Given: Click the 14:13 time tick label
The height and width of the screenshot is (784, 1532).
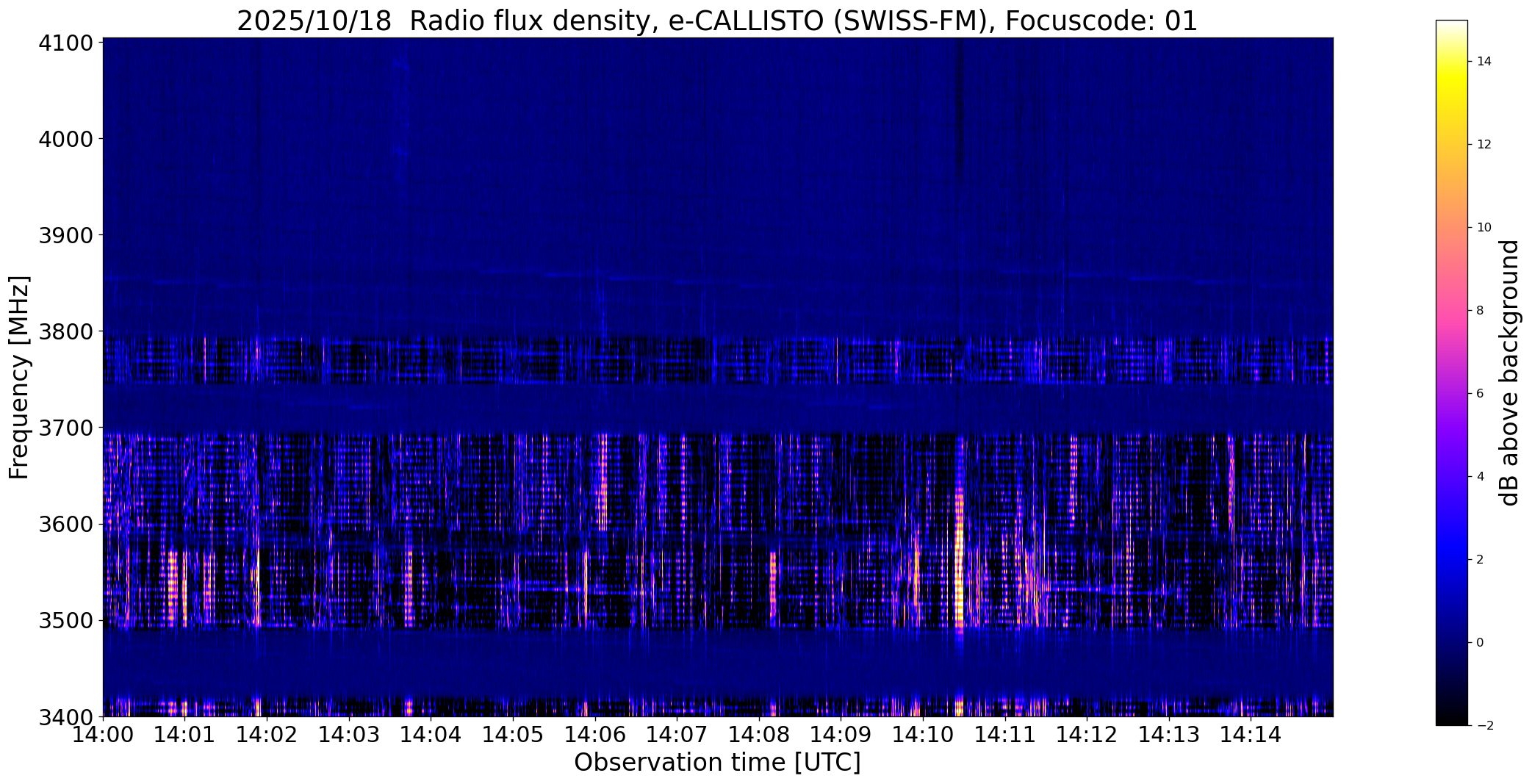Looking at the screenshot, I should point(1170,734).
